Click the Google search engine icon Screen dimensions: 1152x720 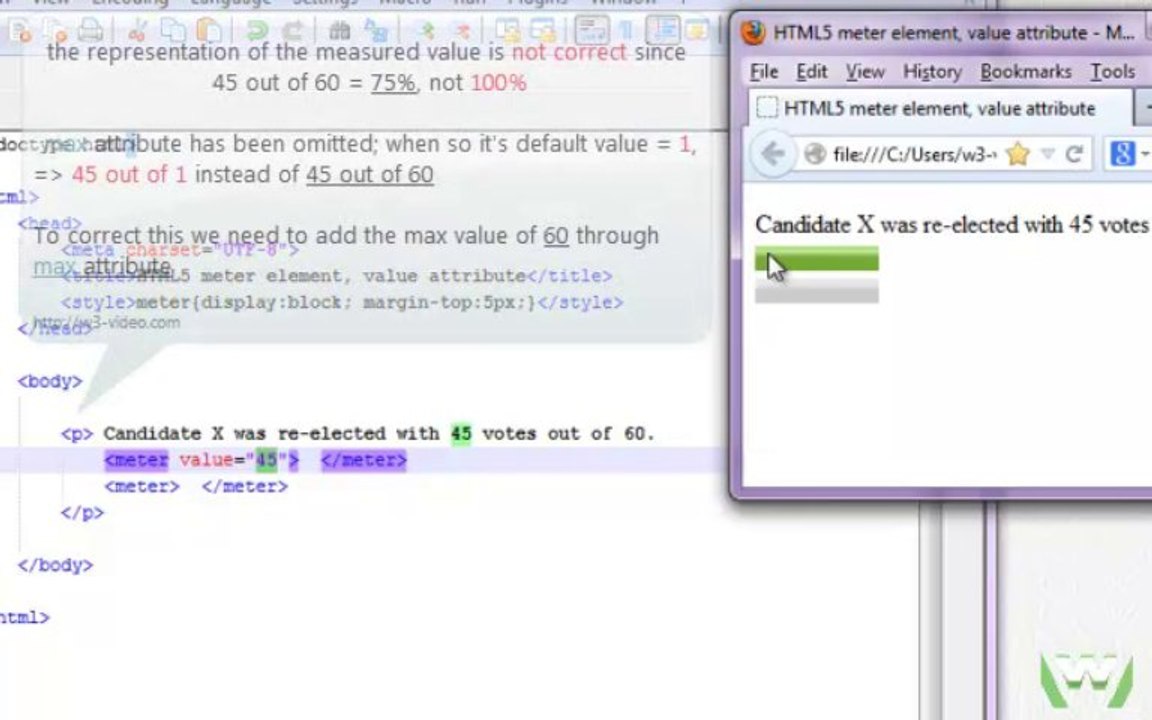coord(1122,154)
